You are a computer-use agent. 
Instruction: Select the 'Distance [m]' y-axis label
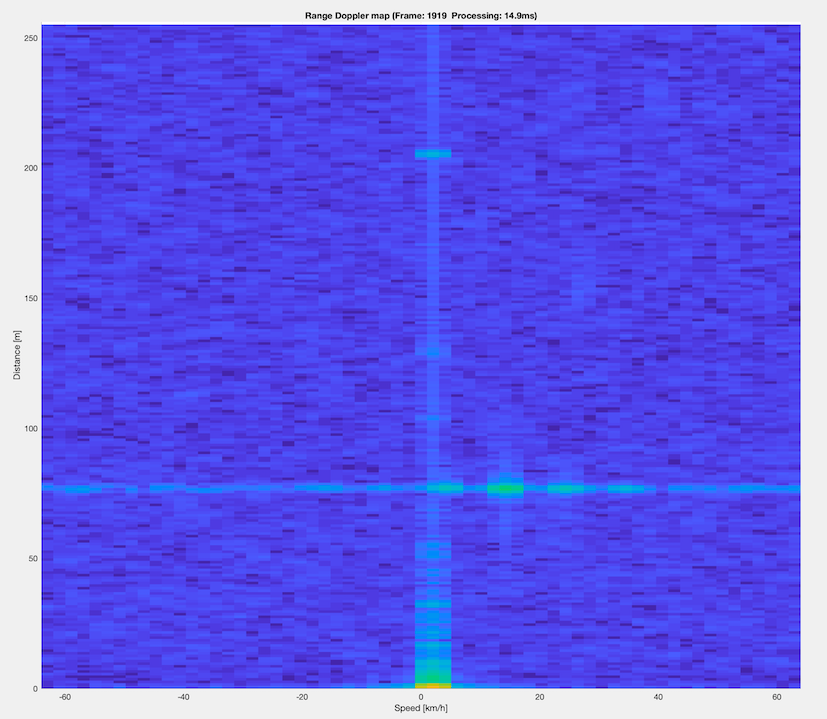pos(17,355)
